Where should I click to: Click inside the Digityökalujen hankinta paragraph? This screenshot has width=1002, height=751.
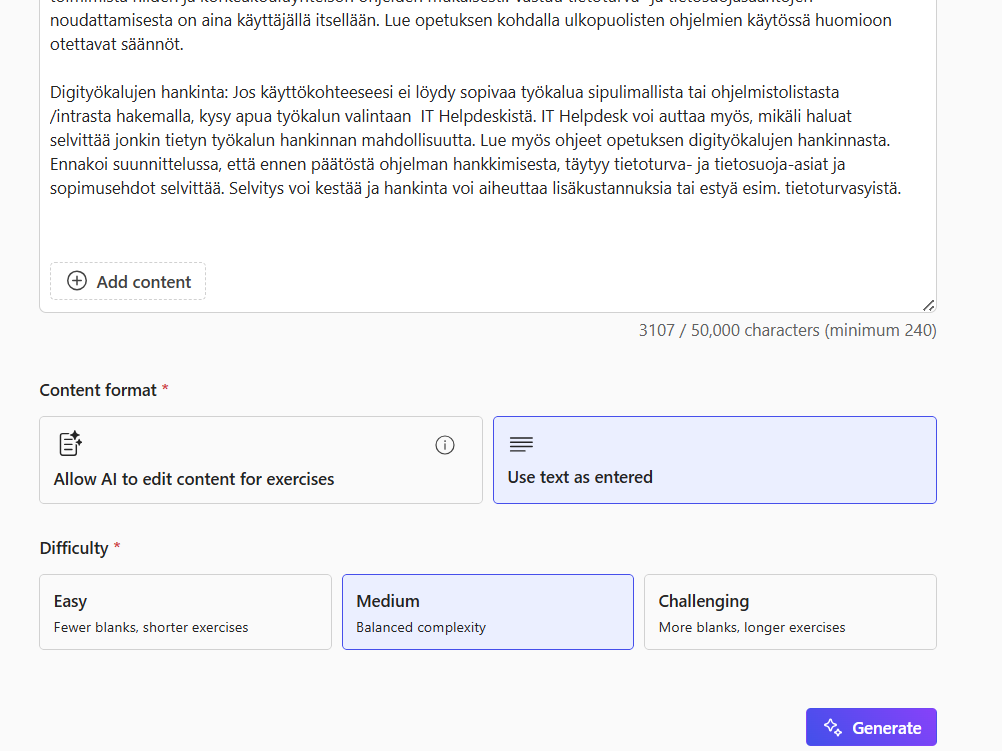450,140
